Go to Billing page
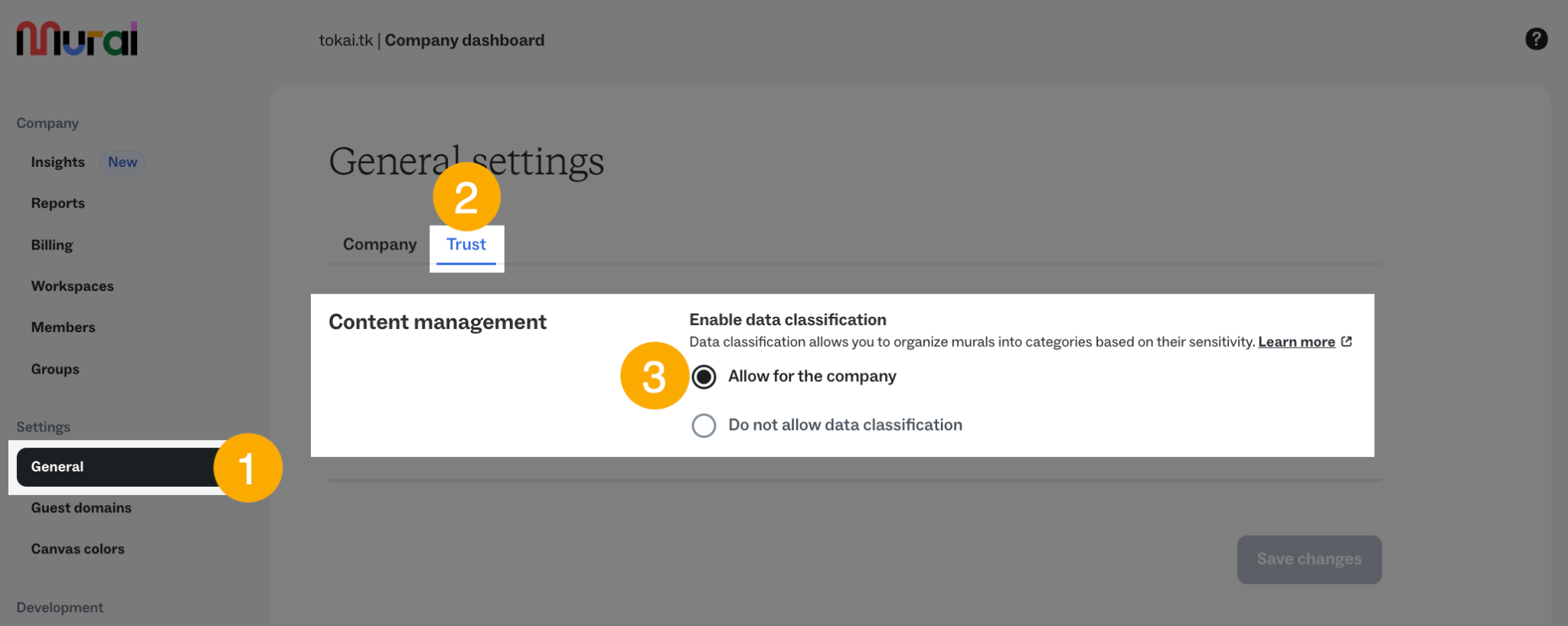 (52, 245)
